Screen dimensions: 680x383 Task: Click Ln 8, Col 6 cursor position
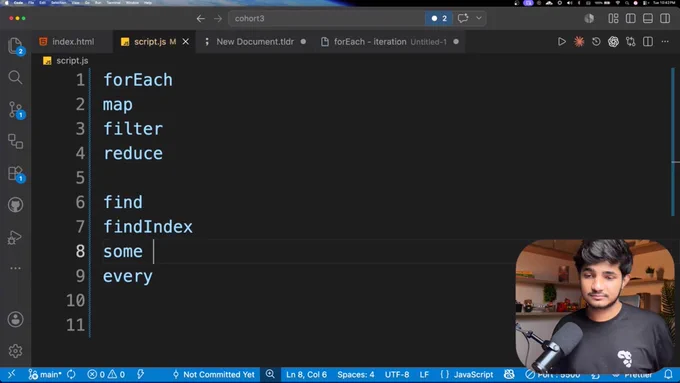[306, 374]
